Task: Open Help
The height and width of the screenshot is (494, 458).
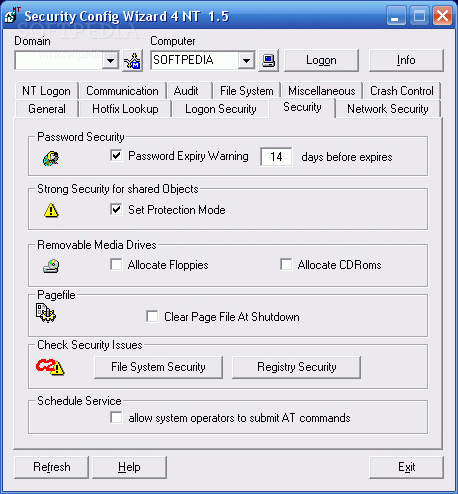Action: [x=129, y=467]
